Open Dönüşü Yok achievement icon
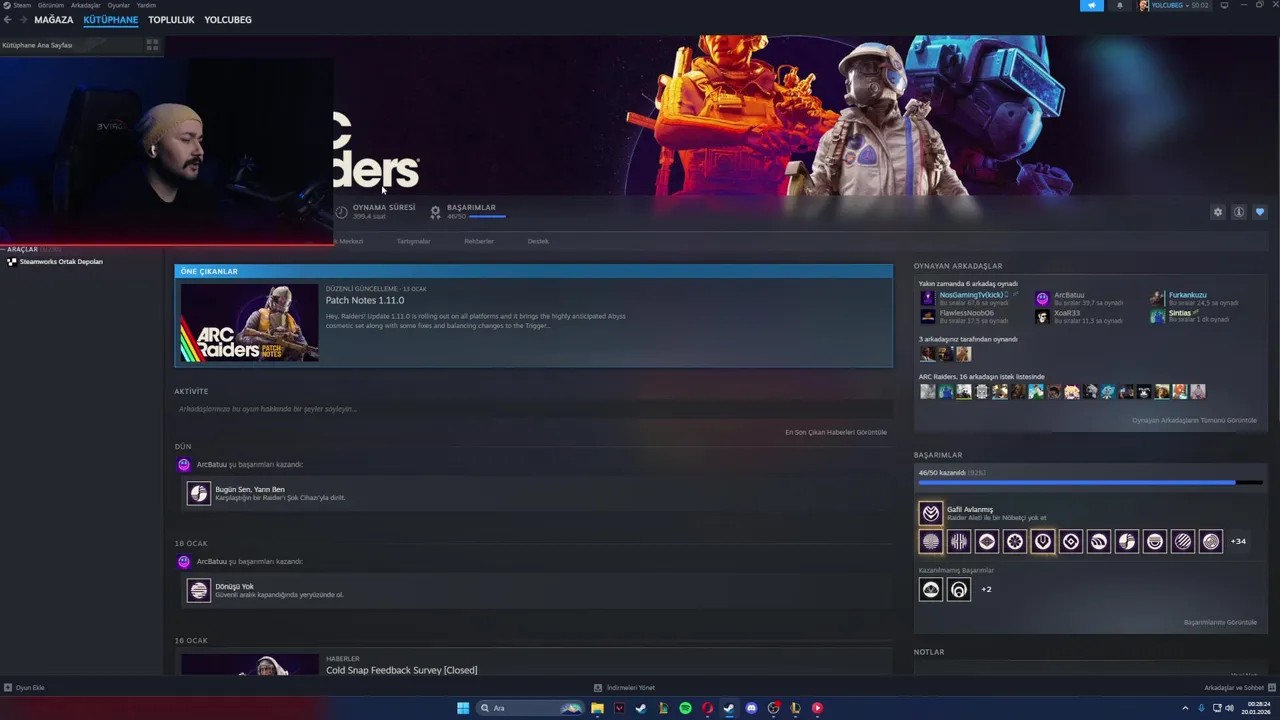 [x=199, y=590]
